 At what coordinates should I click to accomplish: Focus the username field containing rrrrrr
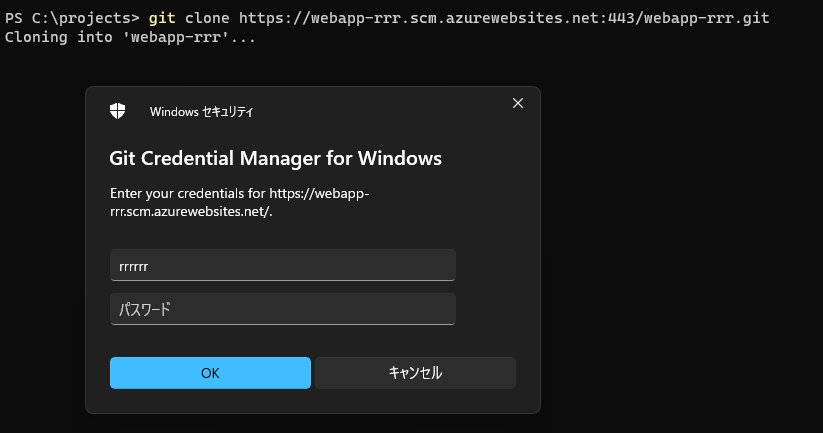282,266
